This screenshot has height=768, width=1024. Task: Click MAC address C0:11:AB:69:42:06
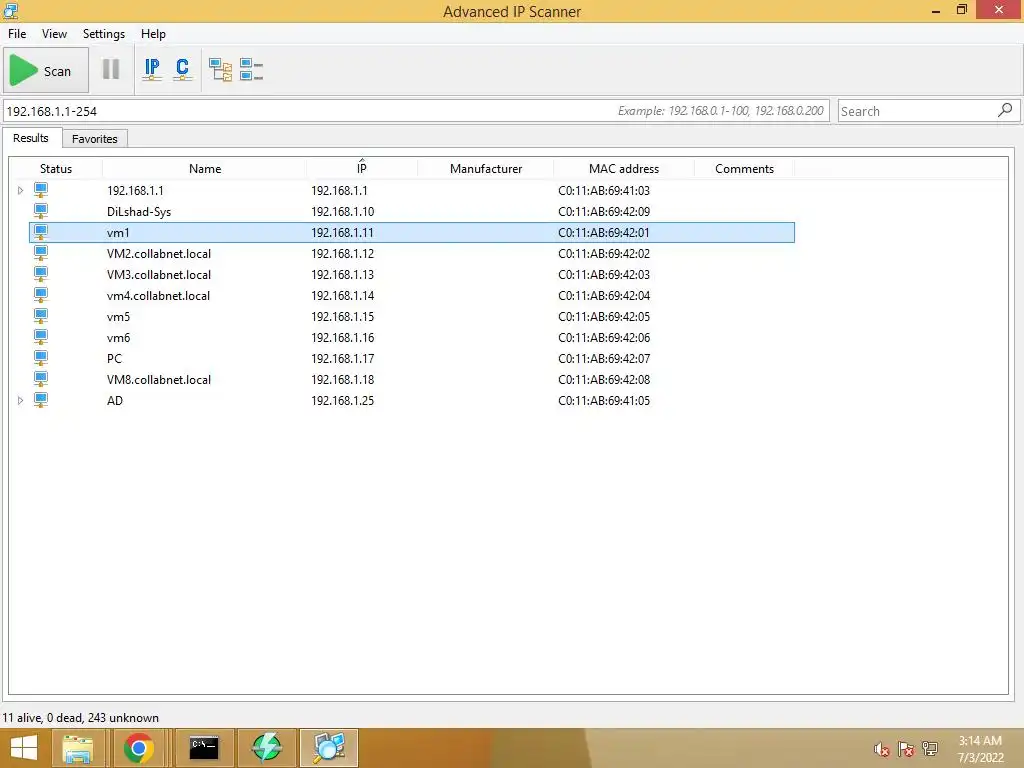pos(603,338)
